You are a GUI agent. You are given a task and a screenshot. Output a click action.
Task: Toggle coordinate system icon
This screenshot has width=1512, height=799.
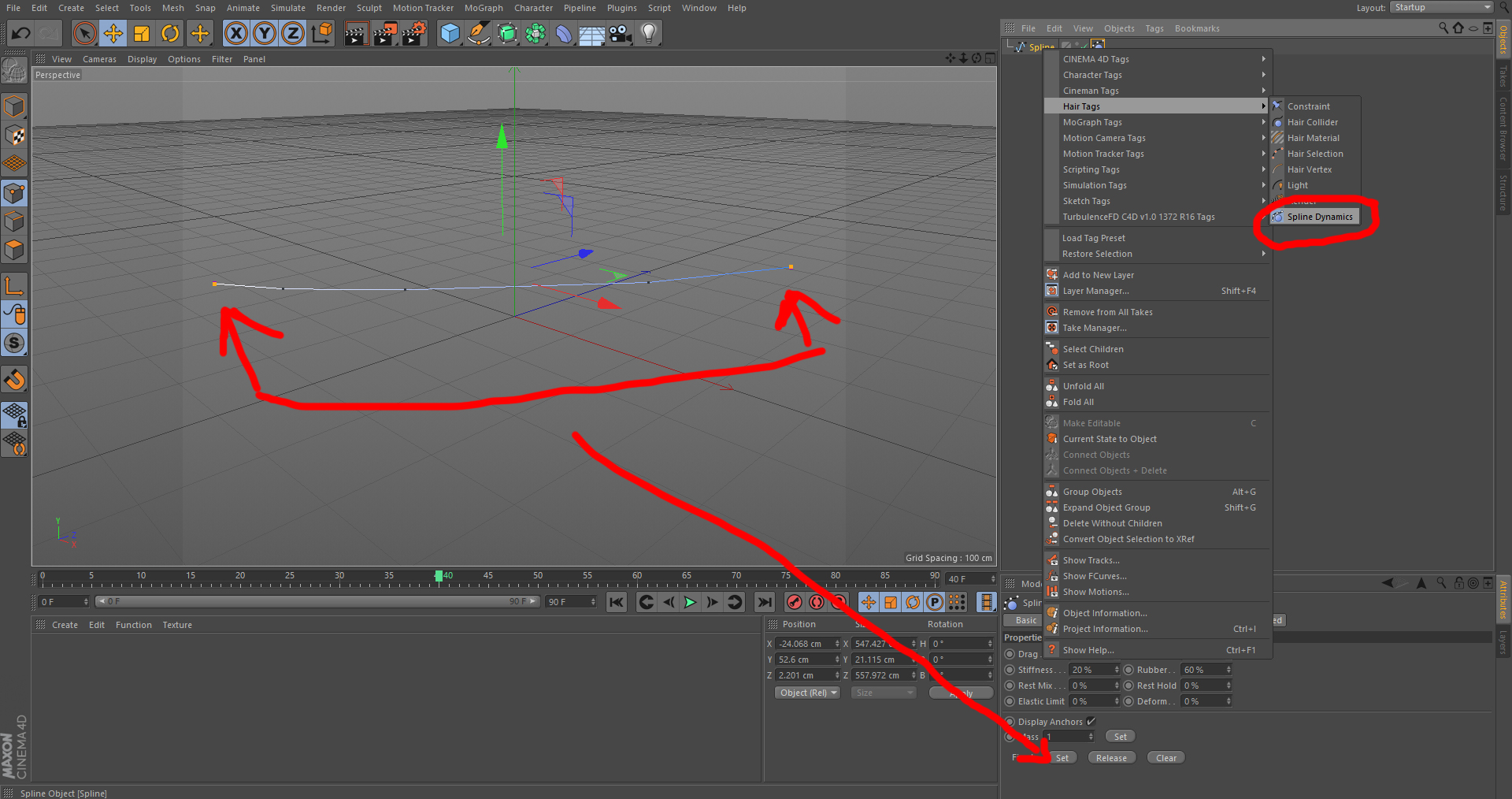(x=322, y=33)
